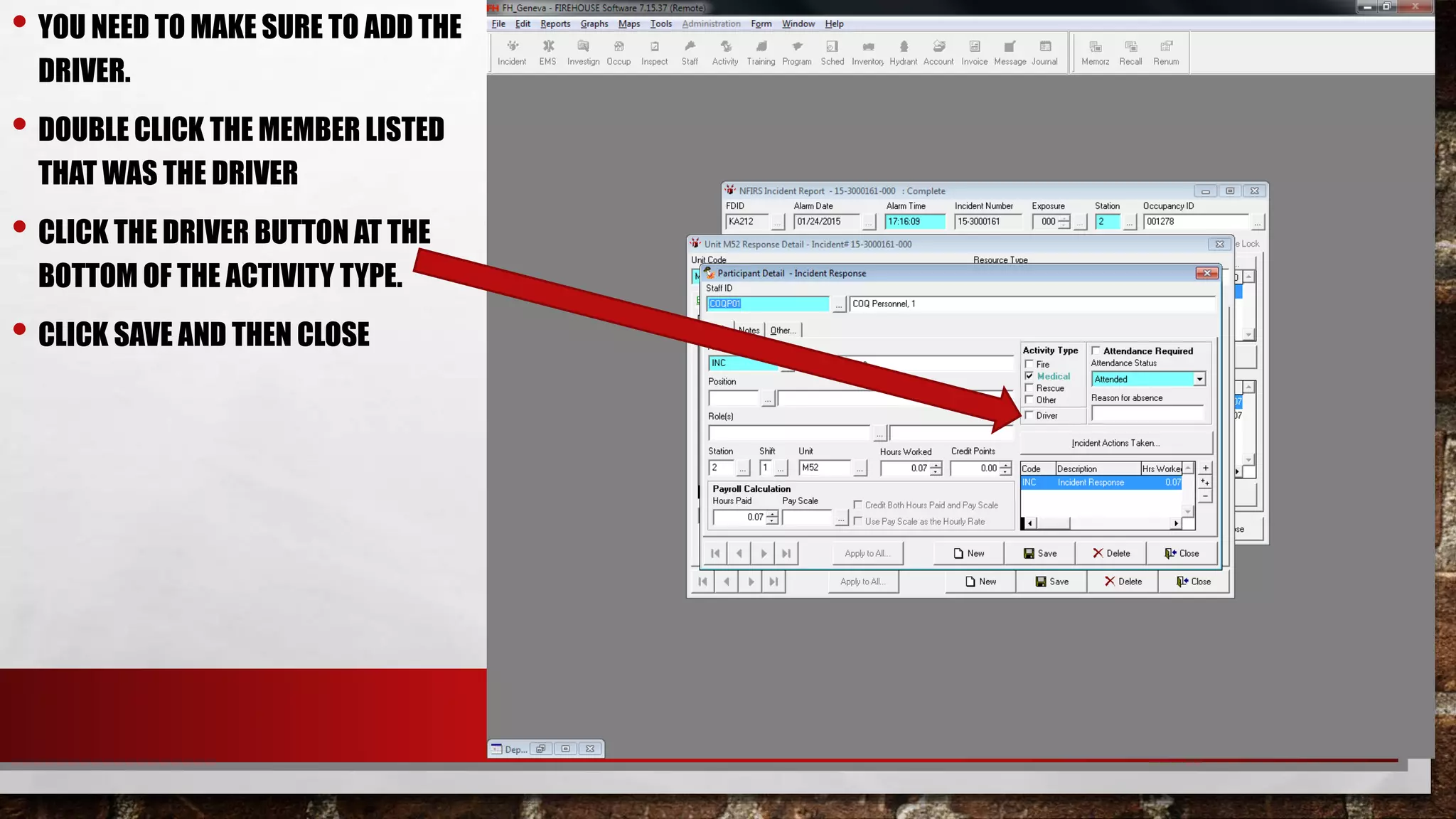Open the Unit M52 lookup button

pos(860,469)
